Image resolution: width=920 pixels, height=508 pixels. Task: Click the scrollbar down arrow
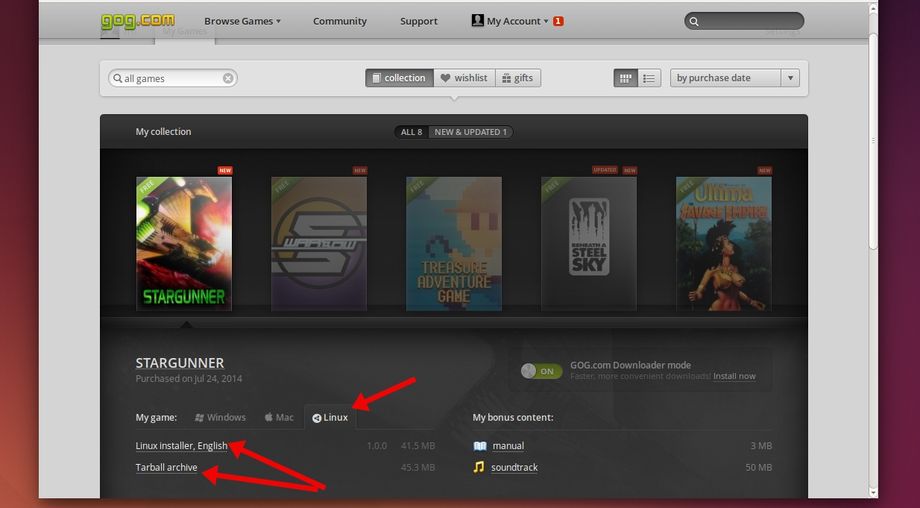[x=873, y=493]
